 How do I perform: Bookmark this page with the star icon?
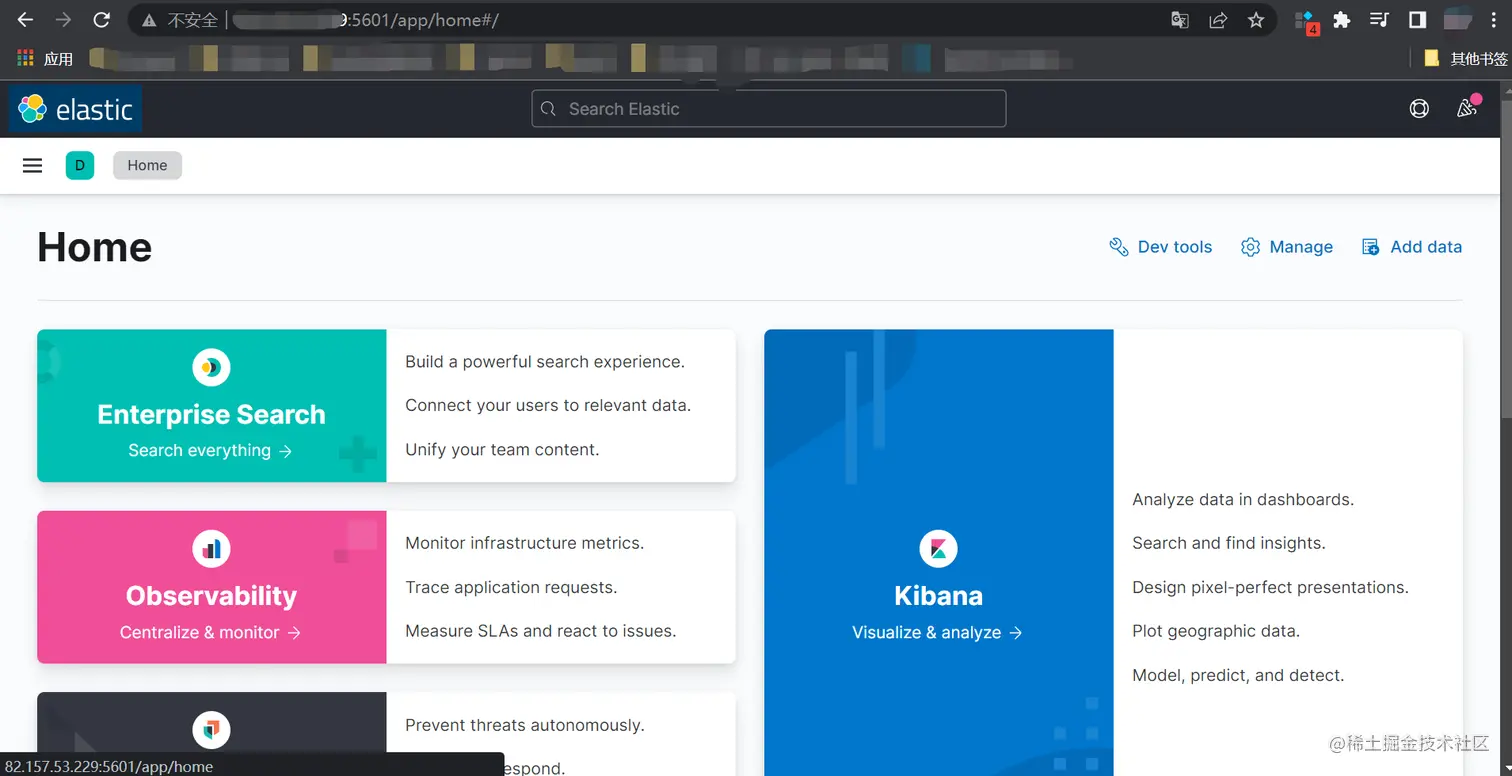pyautogui.click(x=1256, y=20)
